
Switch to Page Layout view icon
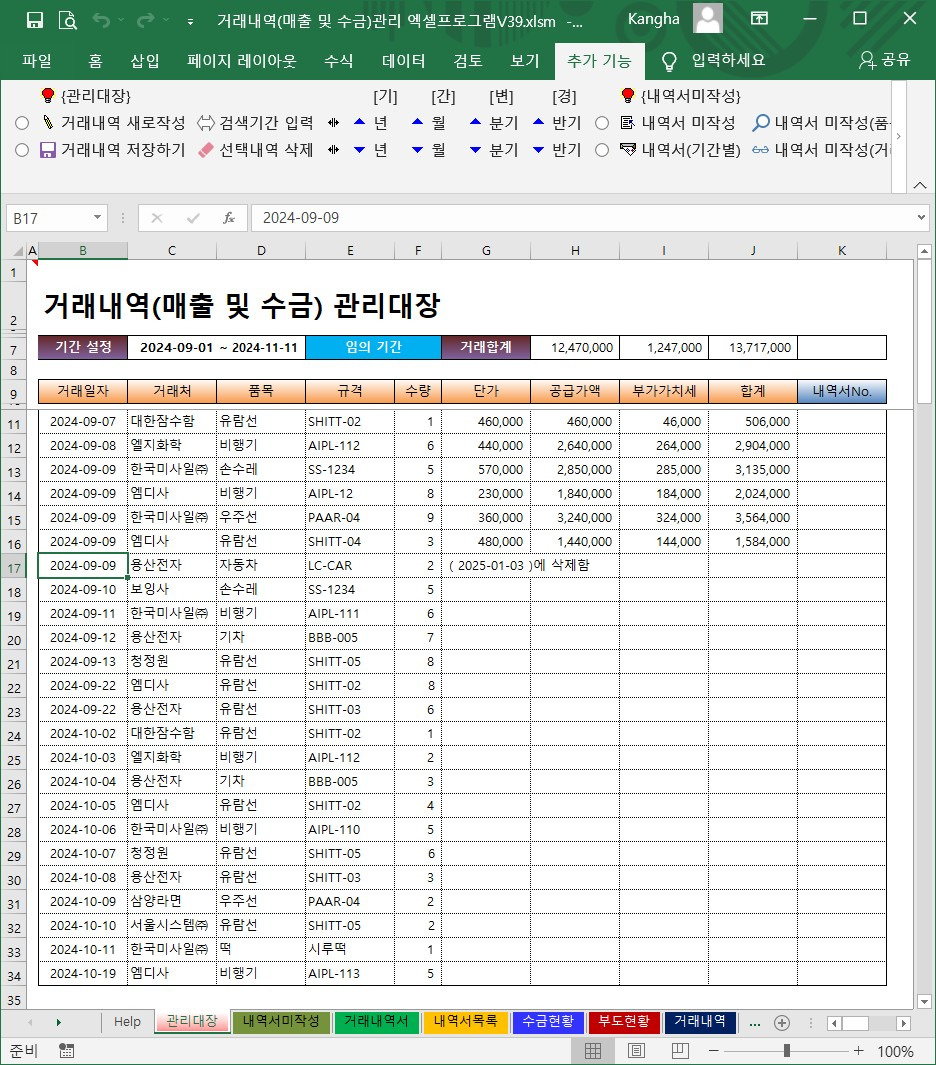[636, 1051]
